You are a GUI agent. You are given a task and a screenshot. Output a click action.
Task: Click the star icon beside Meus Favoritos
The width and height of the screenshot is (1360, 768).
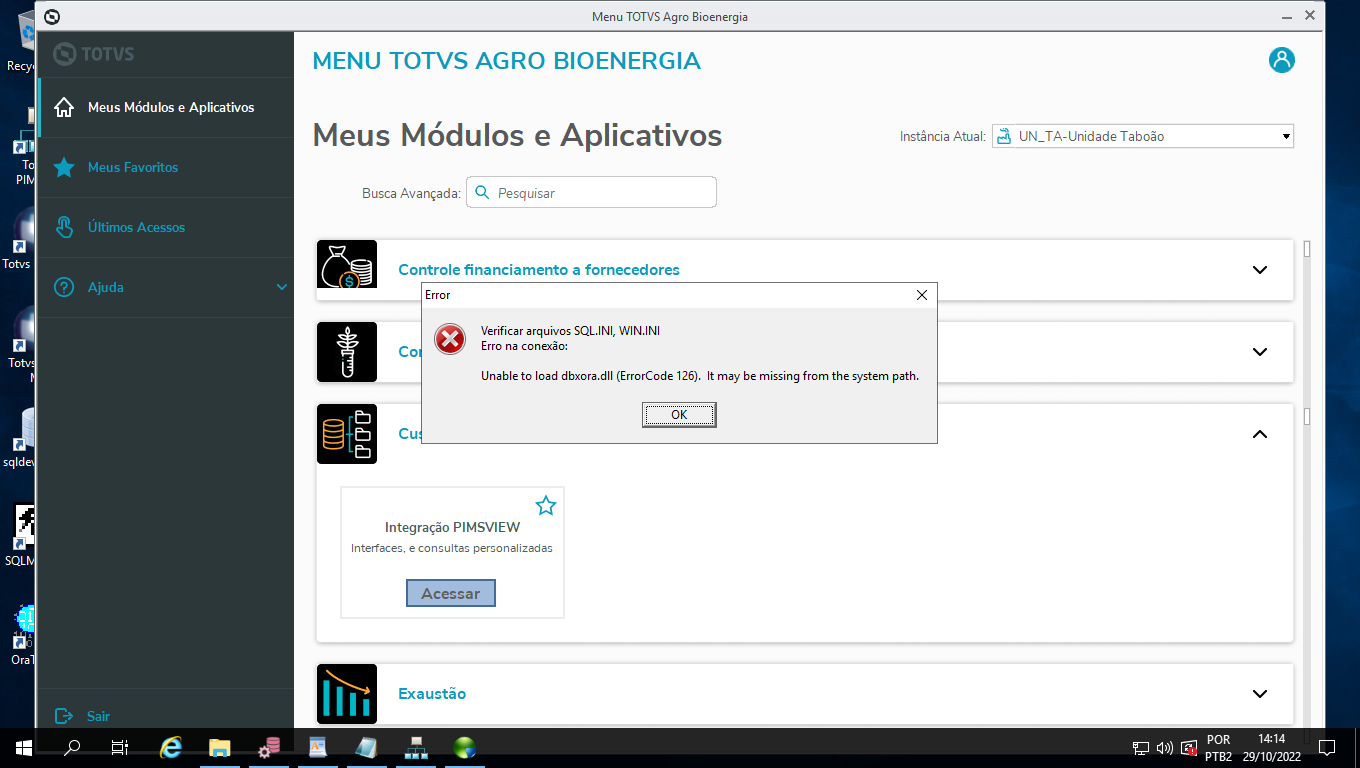[64, 167]
